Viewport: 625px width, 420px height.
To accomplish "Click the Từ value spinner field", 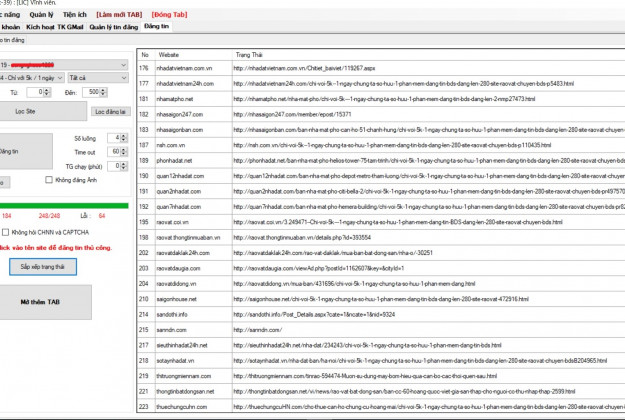I will click(x=38, y=92).
